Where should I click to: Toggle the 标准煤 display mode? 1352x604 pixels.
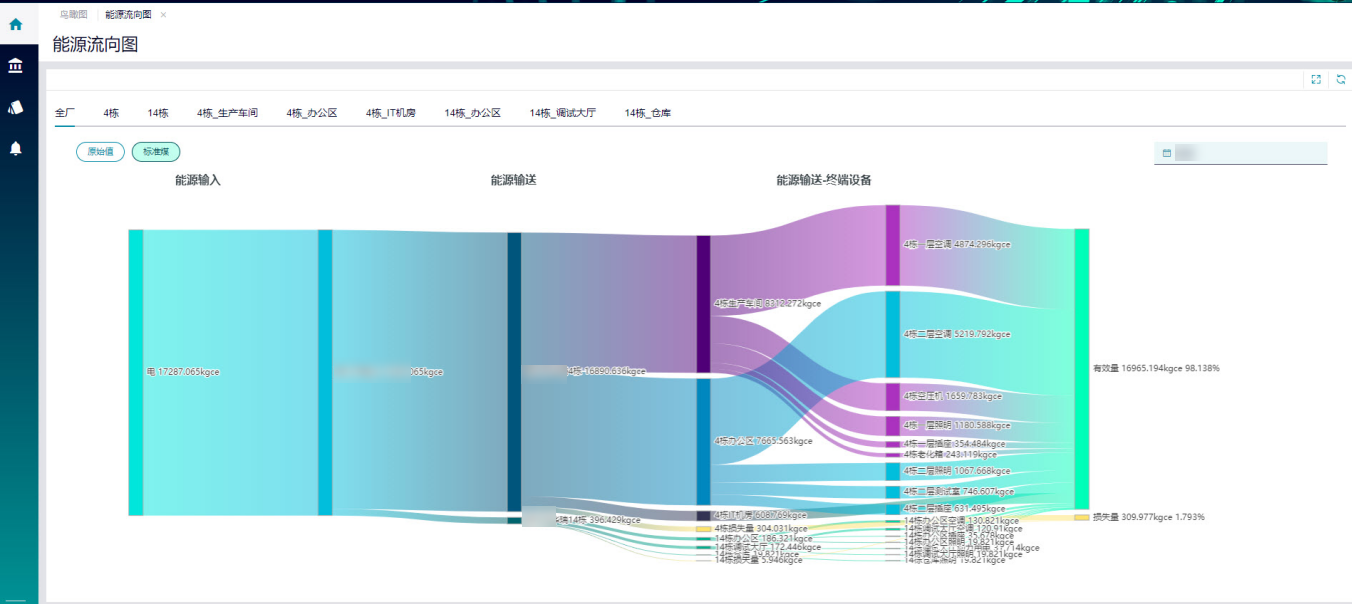(x=156, y=152)
